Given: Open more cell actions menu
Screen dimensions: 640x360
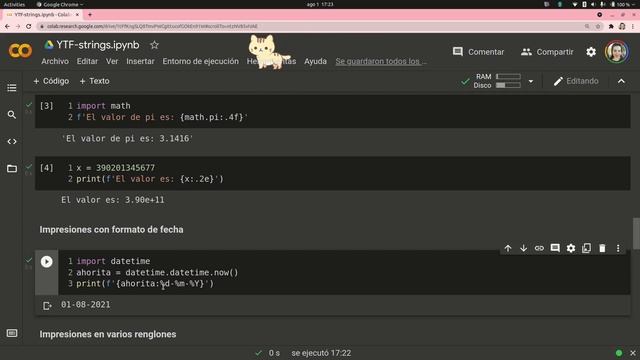Looking at the screenshot, I should (x=618, y=248).
